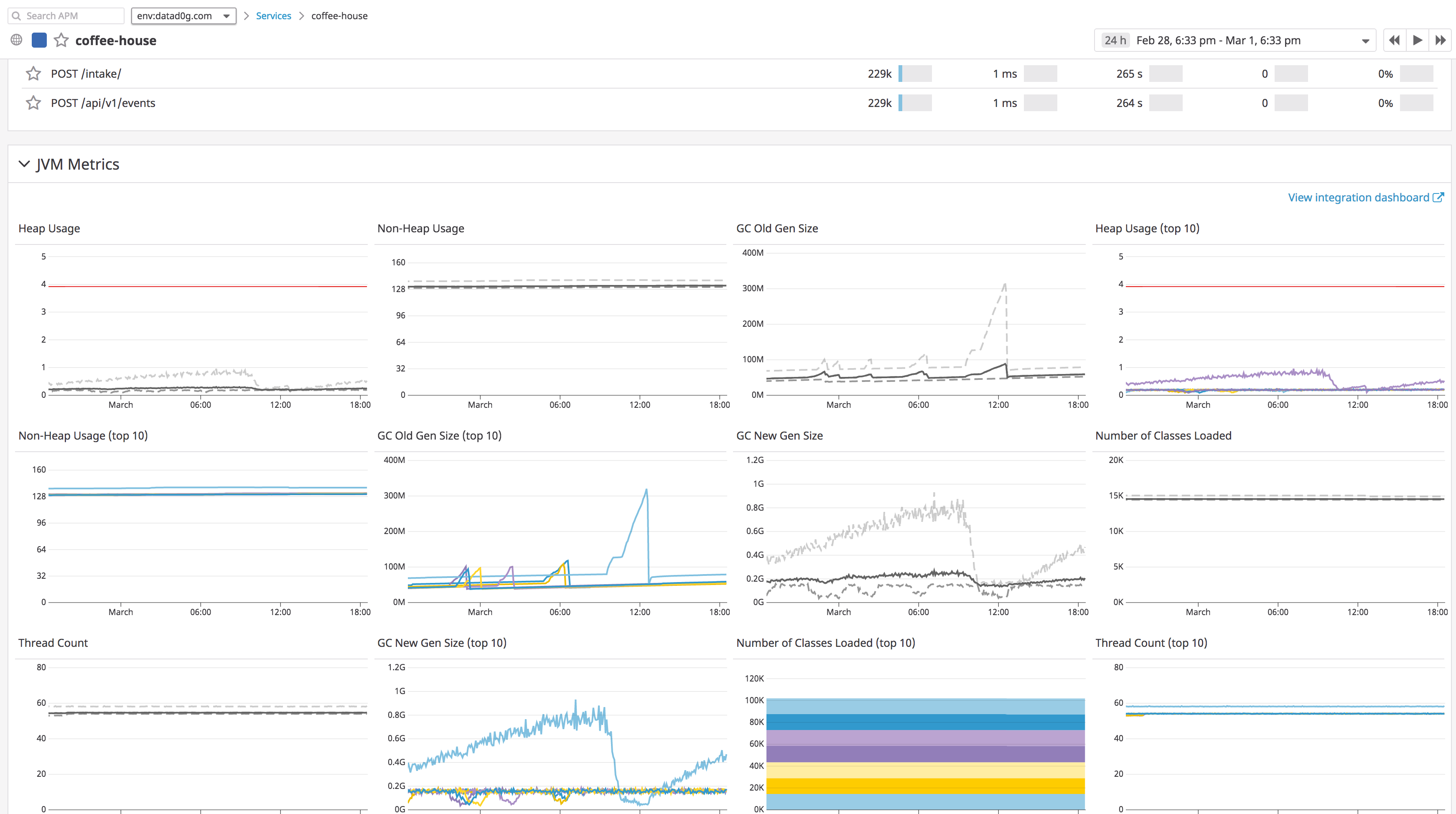
Task: Click the Non-Heap Usage (top 10) title
Action: [83, 435]
